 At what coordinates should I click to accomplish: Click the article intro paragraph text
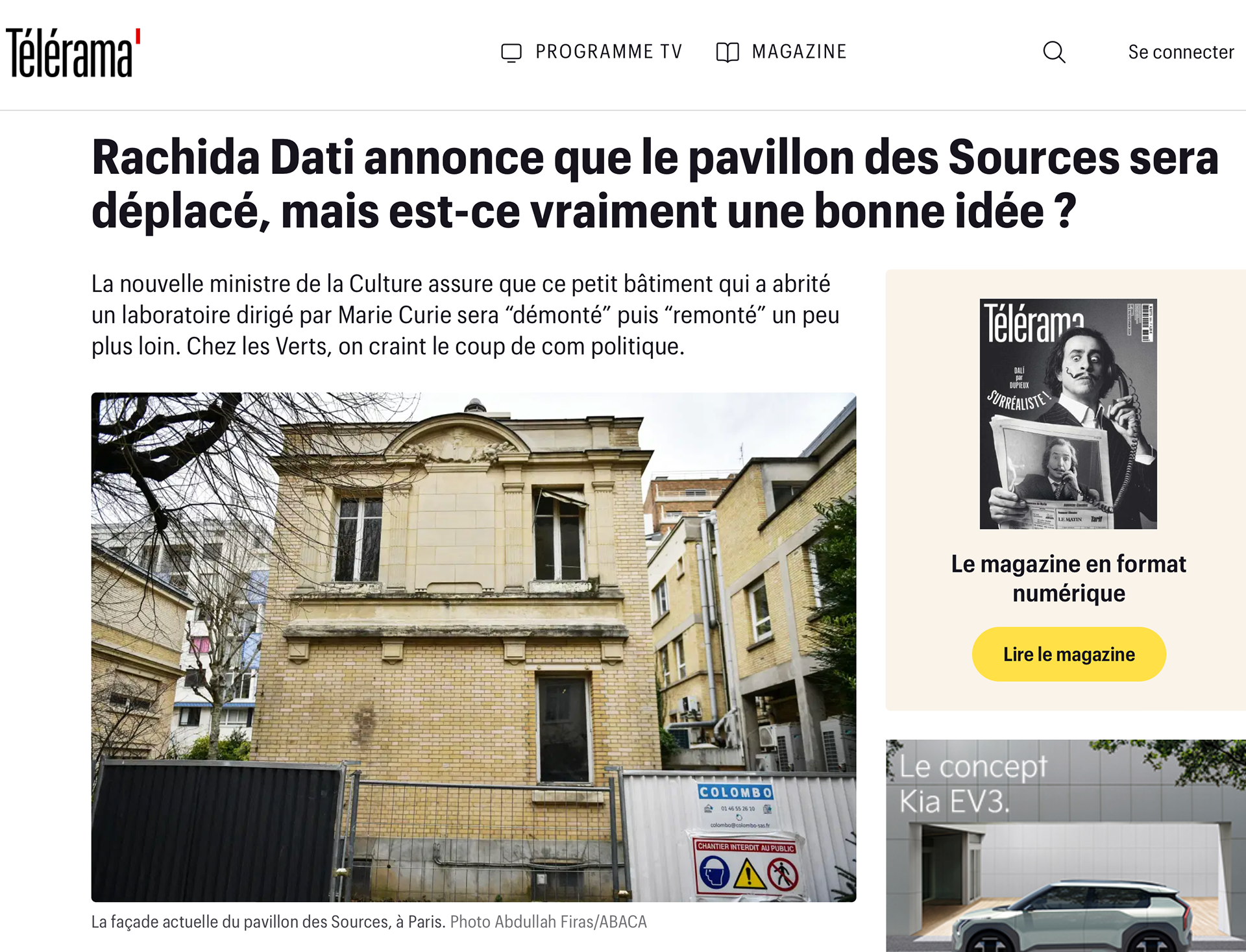465,315
